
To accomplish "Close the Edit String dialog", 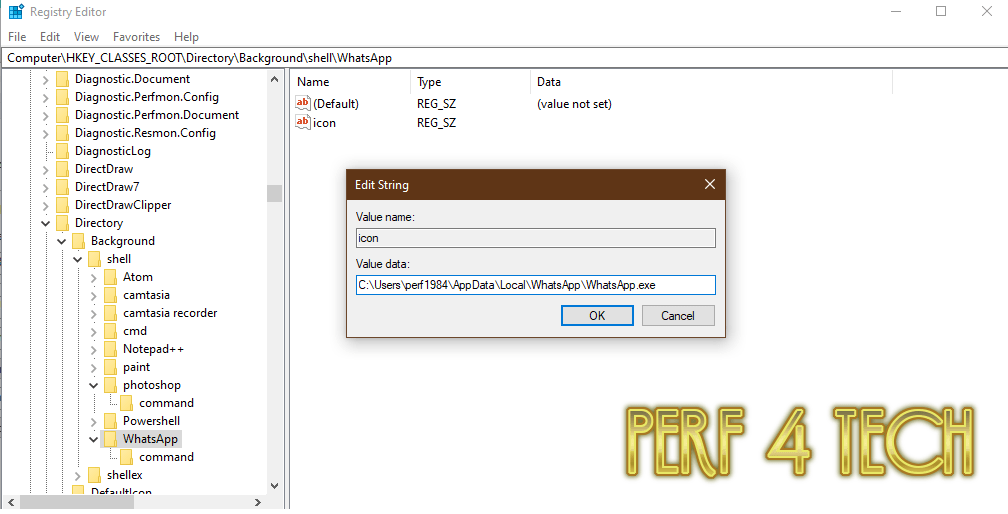I will pos(710,184).
